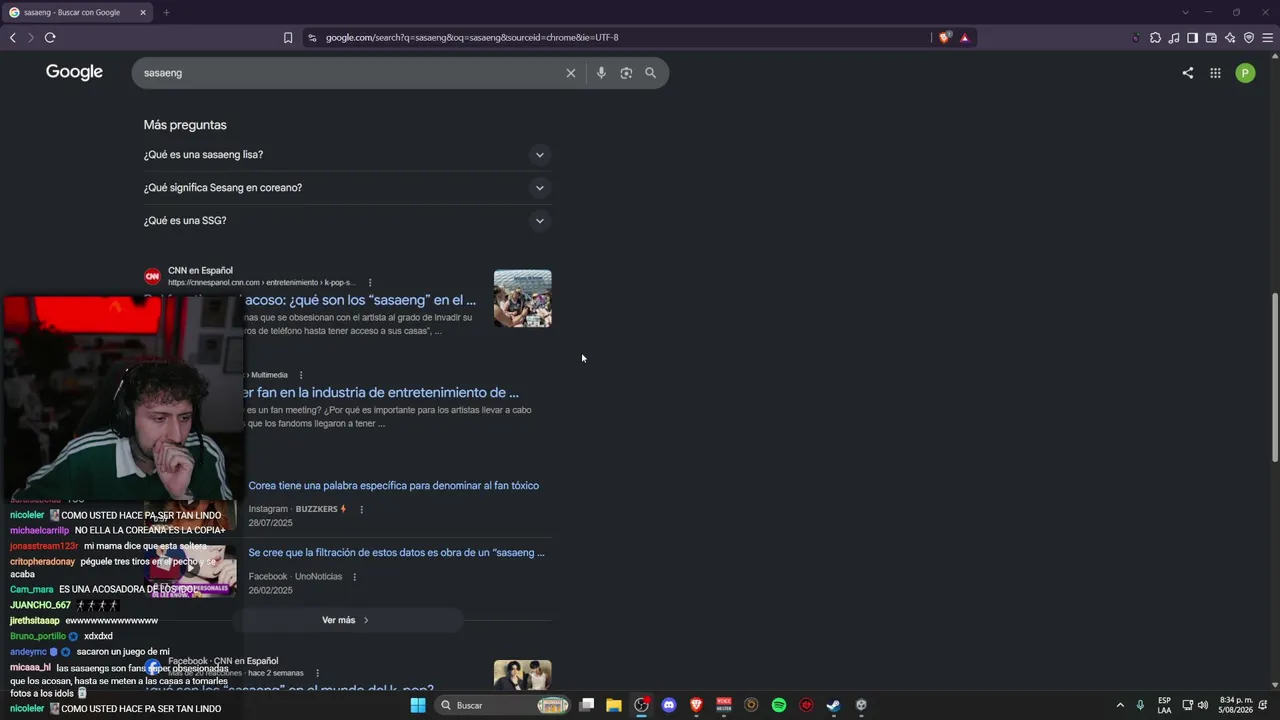This screenshot has width=1280, height=720.
Task: Open the Brave Wallet icon
Action: [1211, 38]
